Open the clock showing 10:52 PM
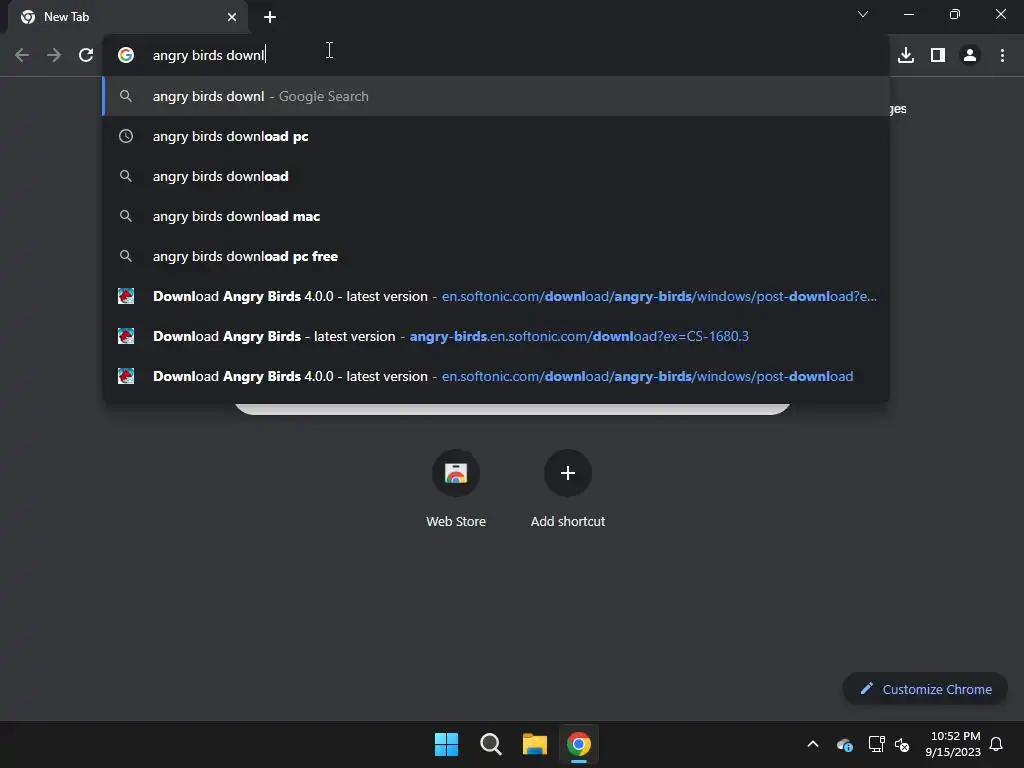The height and width of the screenshot is (768, 1024). tap(953, 744)
